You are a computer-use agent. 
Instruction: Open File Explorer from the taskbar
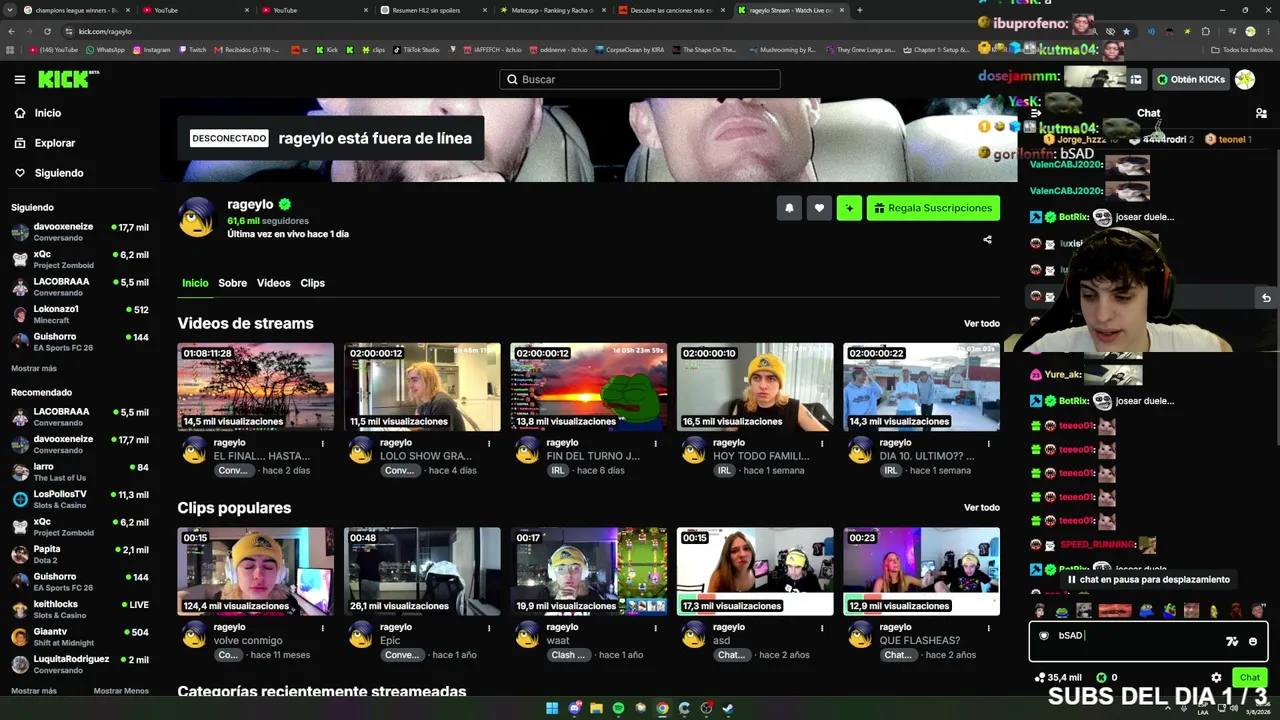coord(596,708)
